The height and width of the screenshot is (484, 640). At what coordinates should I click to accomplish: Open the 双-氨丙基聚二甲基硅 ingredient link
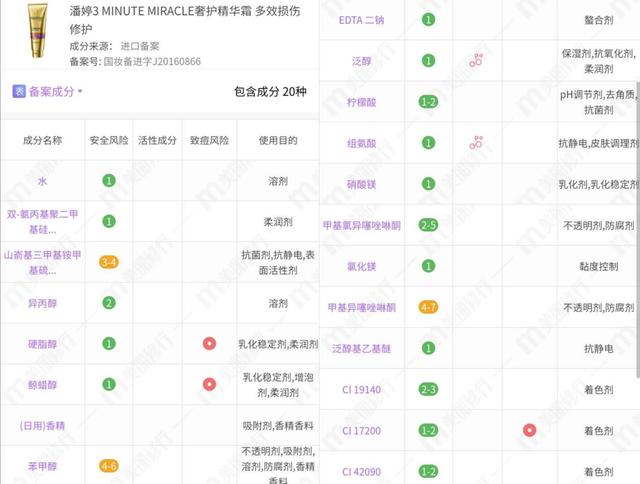[x=42, y=222]
